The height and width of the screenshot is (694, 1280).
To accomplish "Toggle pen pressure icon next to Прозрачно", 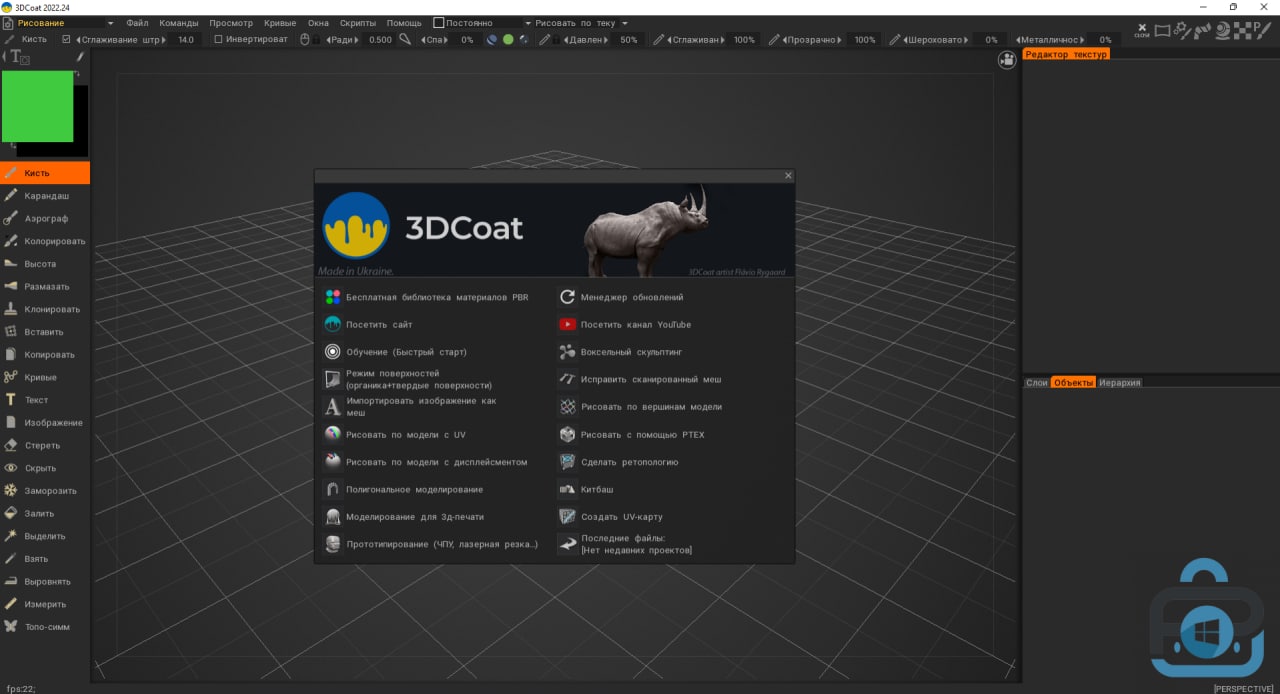I will point(773,40).
